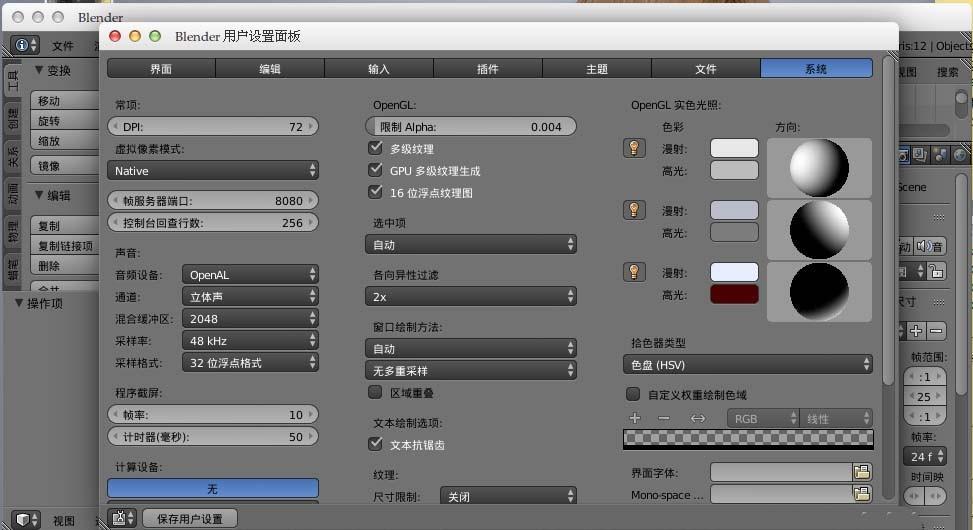Open the info editor type icon in main window
Viewport: 973px width, 530px height.
point(25,45)
